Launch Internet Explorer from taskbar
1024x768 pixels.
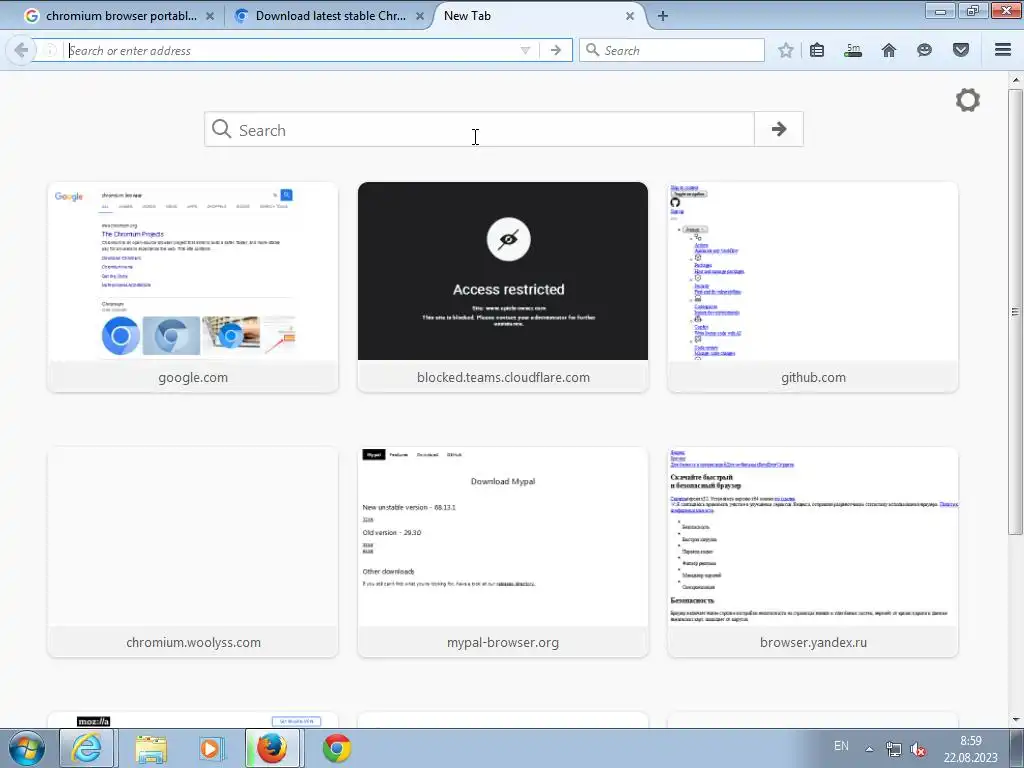(x=87, y=748)
